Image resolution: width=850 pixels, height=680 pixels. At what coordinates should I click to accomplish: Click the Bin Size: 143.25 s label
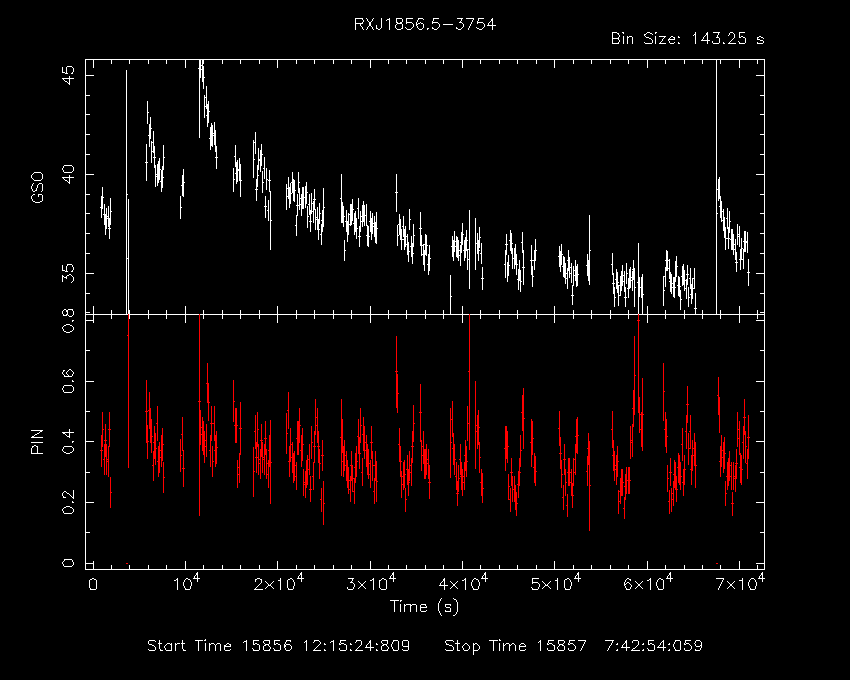(x=687, y=39)
